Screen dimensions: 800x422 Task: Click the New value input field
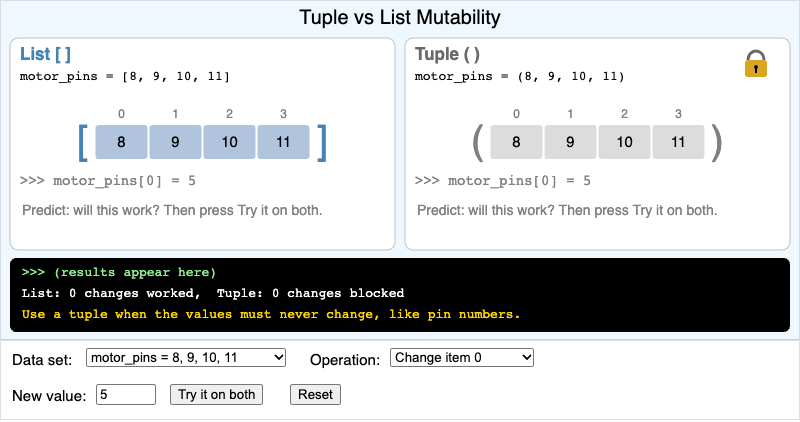[126, 394]
